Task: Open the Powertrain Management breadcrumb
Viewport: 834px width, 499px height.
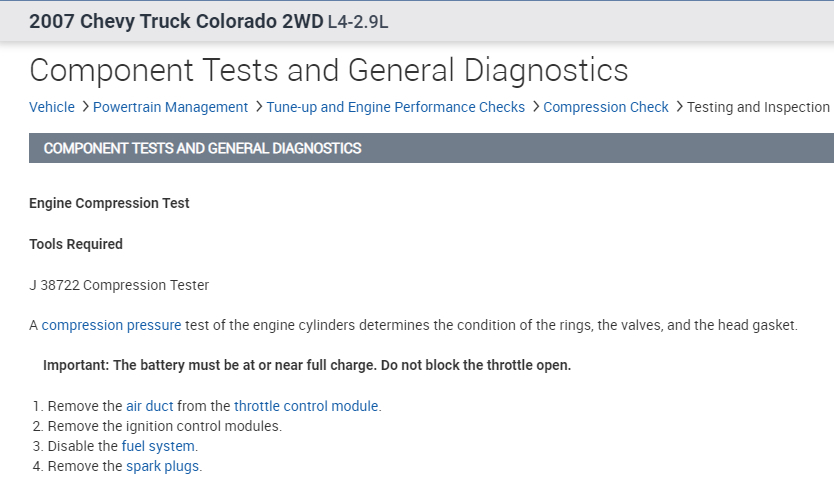Action: coord(170,107)
